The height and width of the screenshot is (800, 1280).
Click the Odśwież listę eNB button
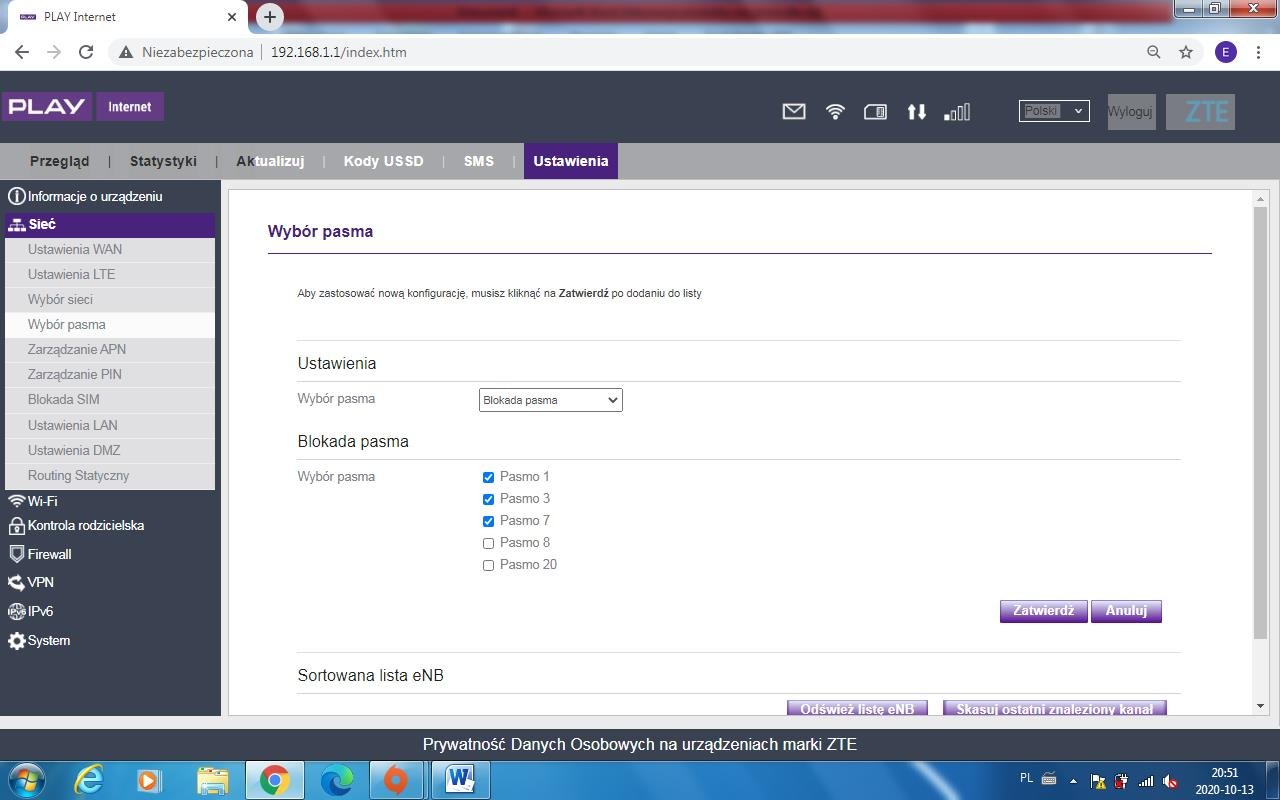(x=857, y=708)
